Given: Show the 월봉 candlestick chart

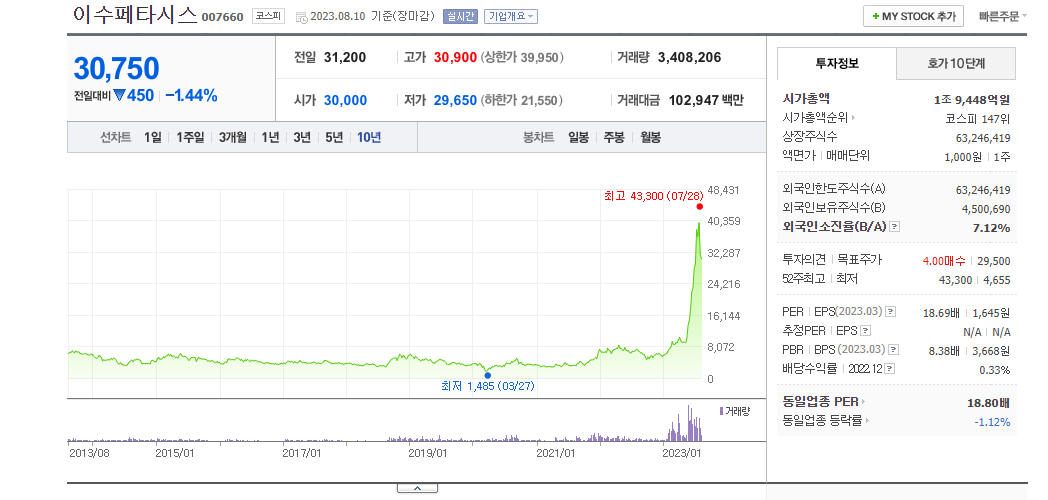Looking at the screenshot, I should [650, 138].
